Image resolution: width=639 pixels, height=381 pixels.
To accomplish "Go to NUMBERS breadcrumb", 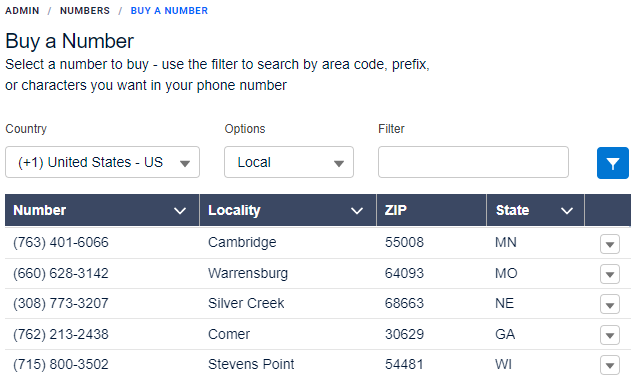I will click(x=85, y=11).
